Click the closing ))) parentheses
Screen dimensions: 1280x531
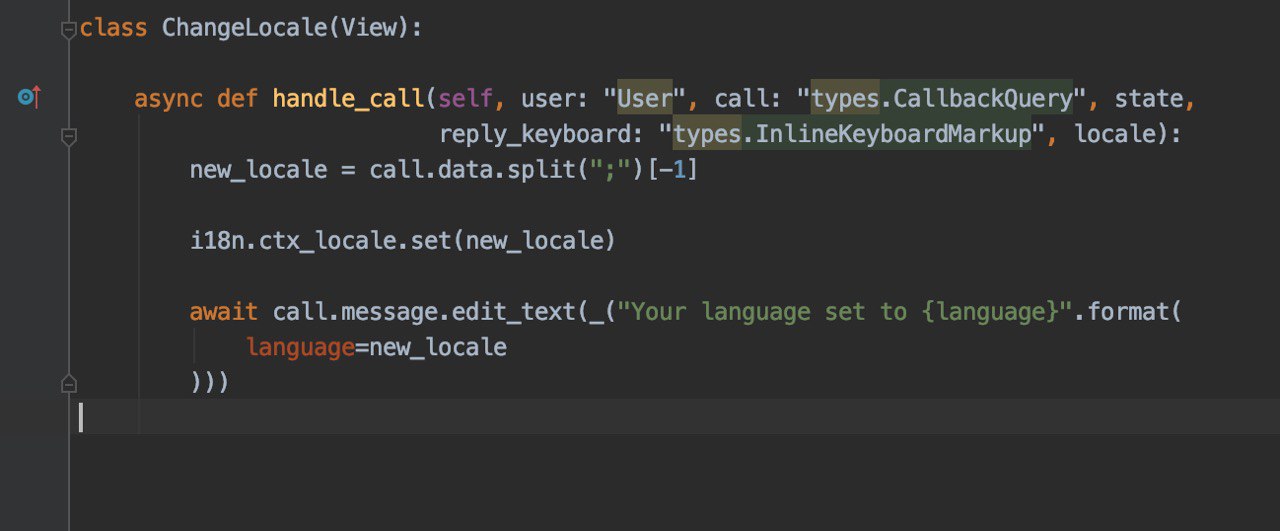click(210, 382)
